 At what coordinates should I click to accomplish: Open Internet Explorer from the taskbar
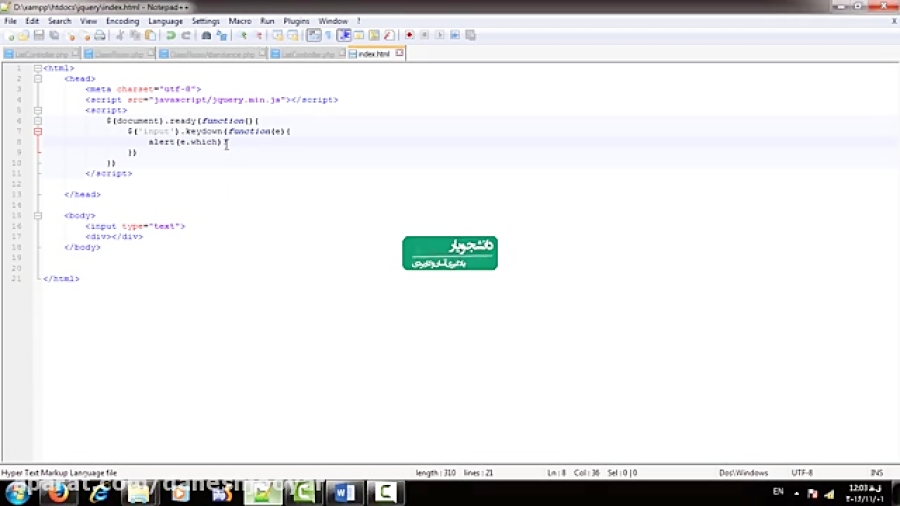pos(99,493)
